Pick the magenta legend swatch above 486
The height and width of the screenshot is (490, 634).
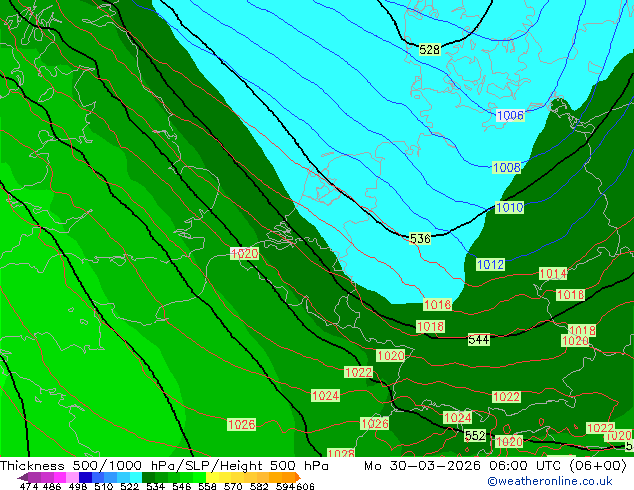coord(60,477)
